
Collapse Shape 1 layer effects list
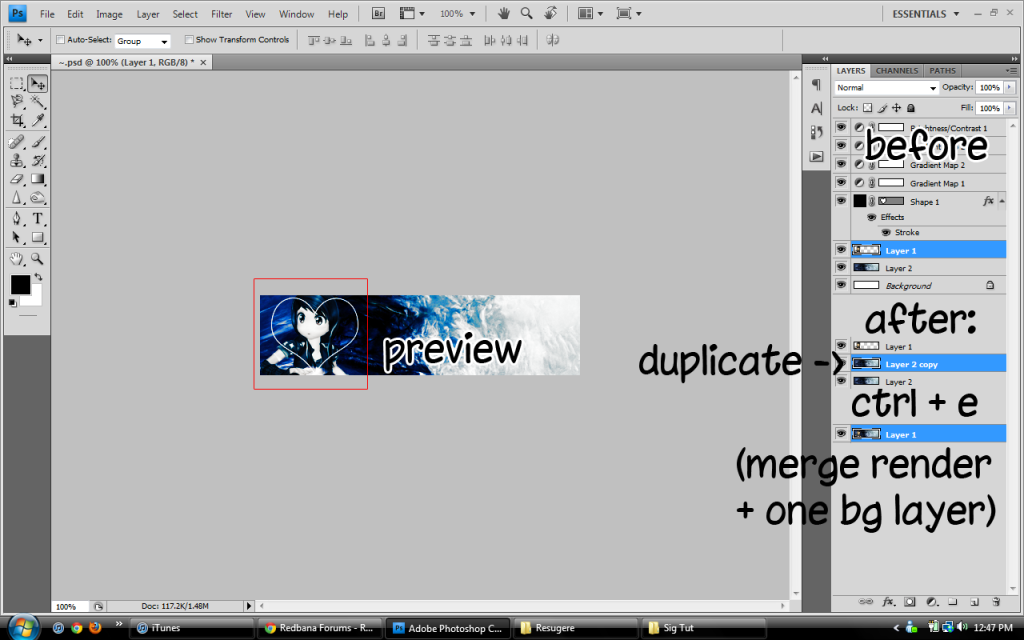[1002, 201]
